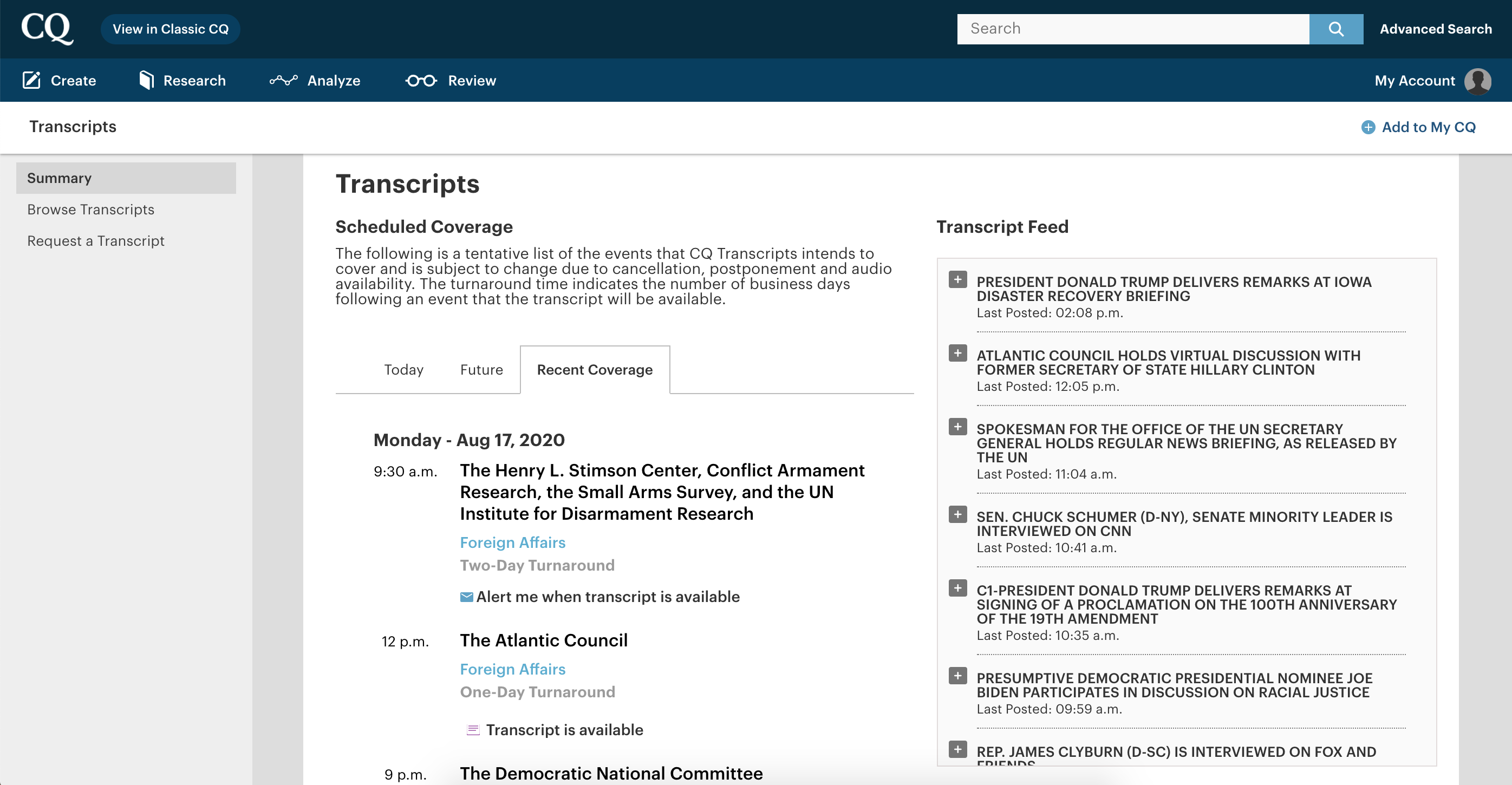
Task: Click the Analyze graph icon
Action: (284, 80)
